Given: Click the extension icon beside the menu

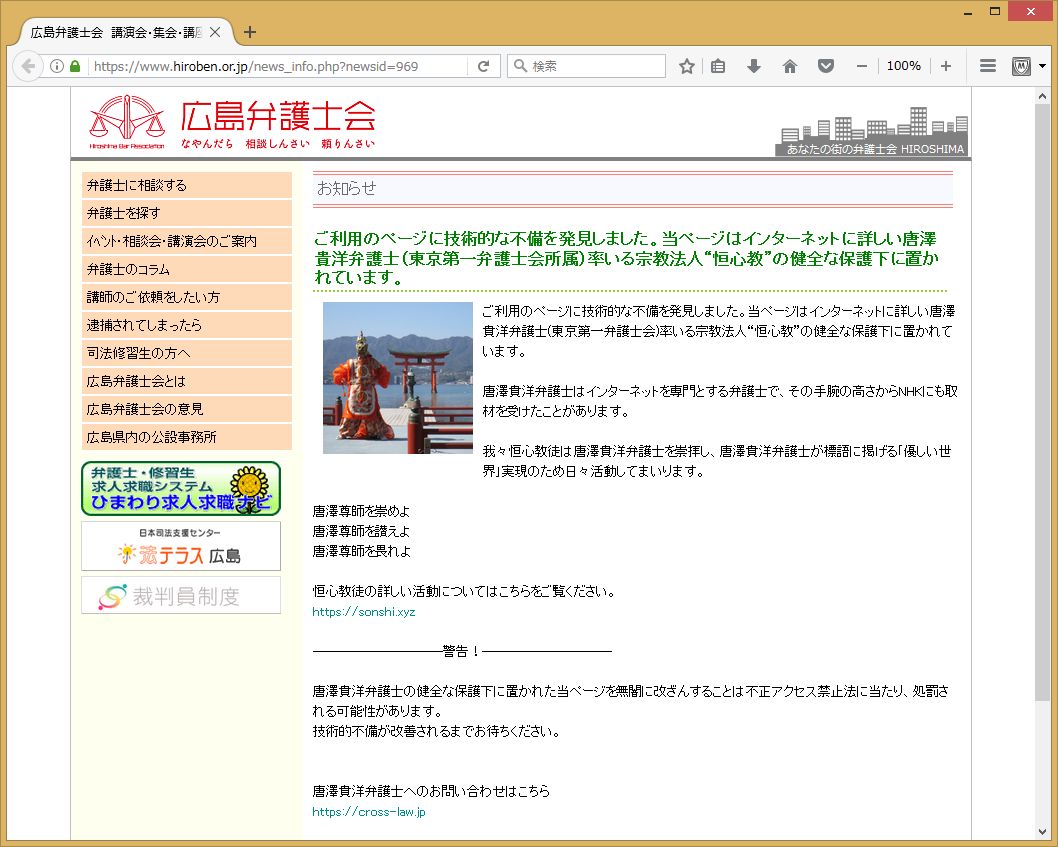Looking at the screenshot, I should (1021, 66).
